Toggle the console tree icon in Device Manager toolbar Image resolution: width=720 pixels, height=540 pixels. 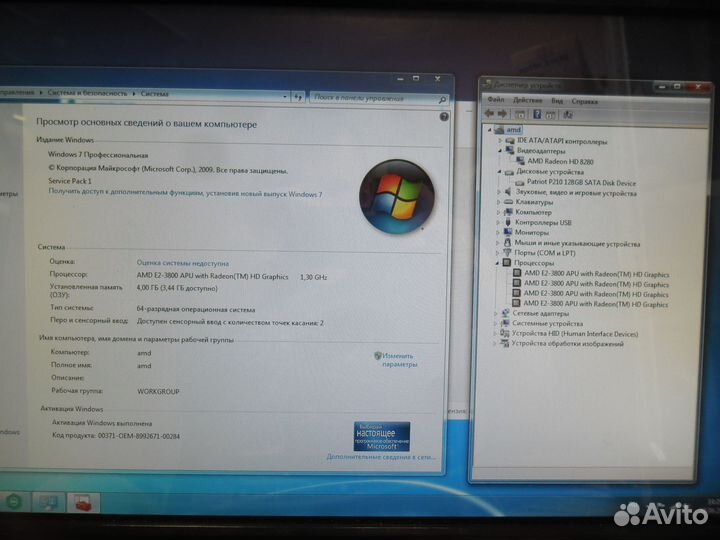point(520,114)
